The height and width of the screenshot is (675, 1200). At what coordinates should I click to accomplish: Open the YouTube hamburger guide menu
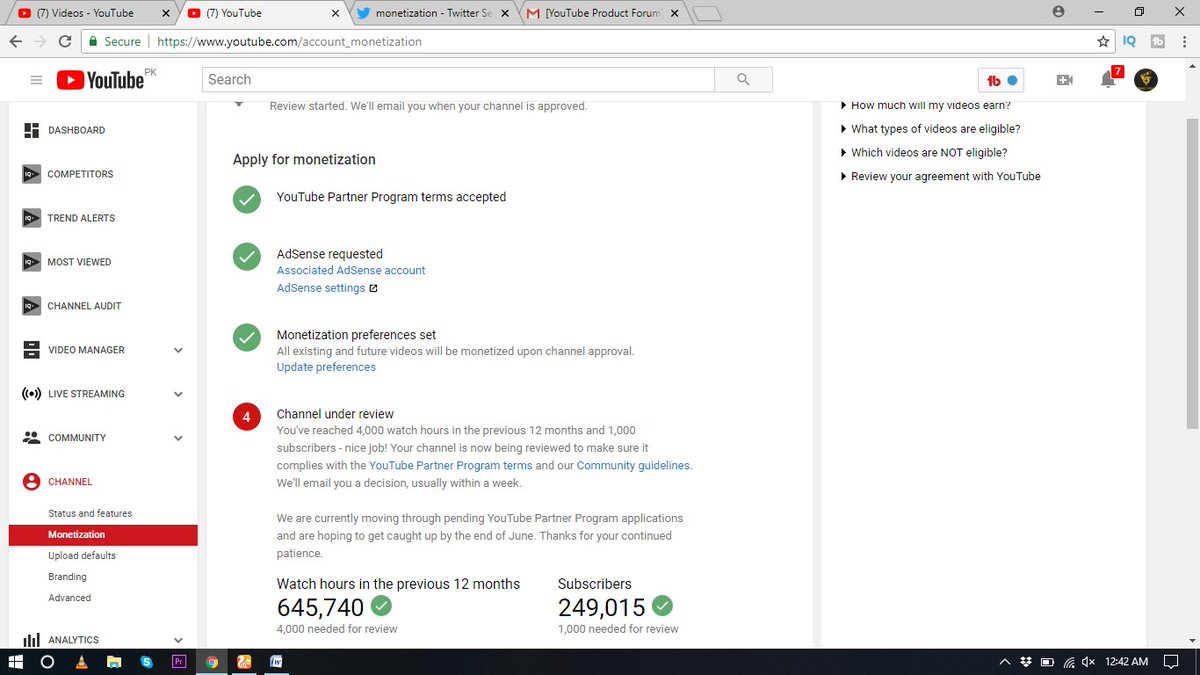click(36, 80)
